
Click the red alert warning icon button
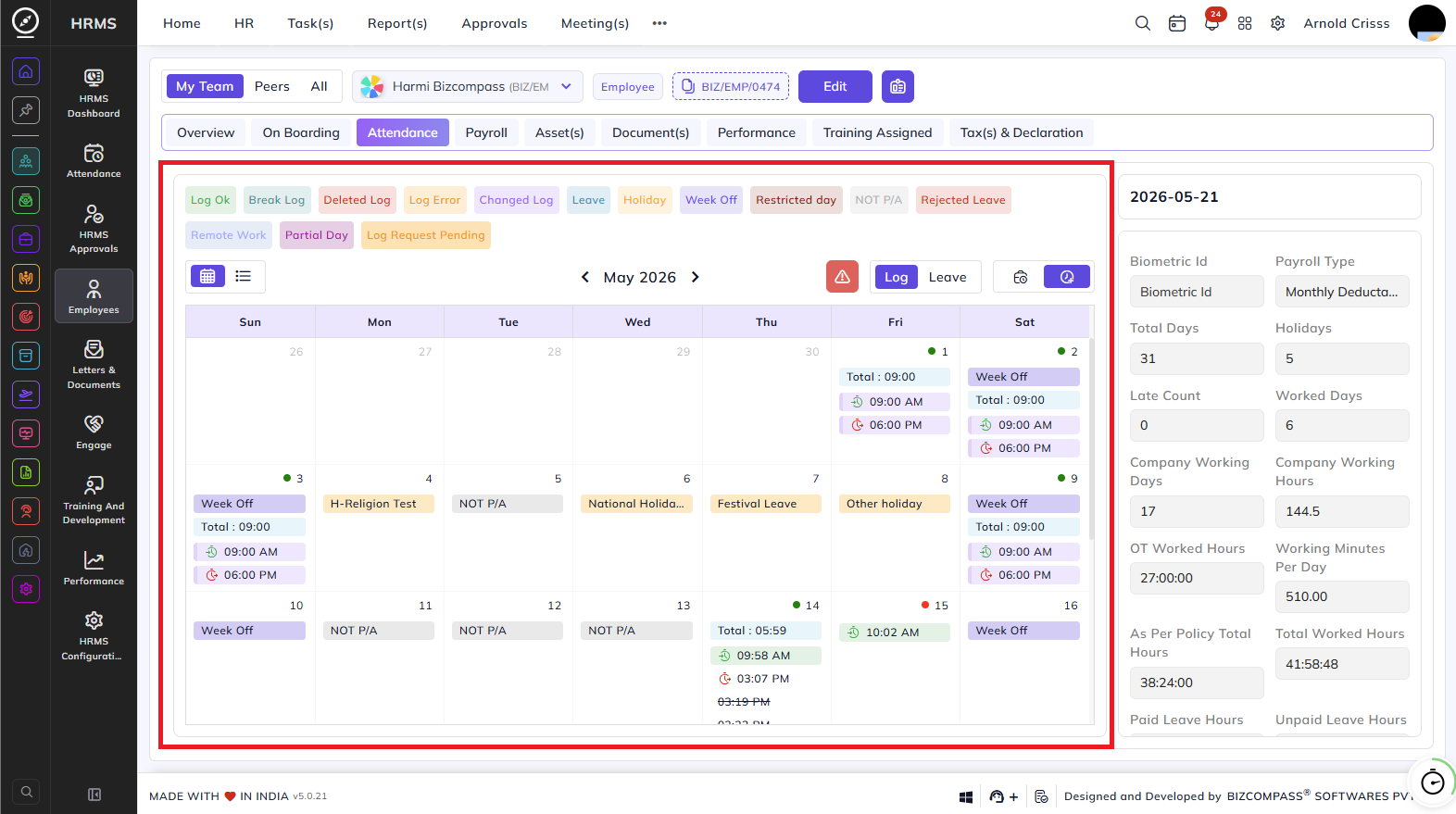coord(842,277)
